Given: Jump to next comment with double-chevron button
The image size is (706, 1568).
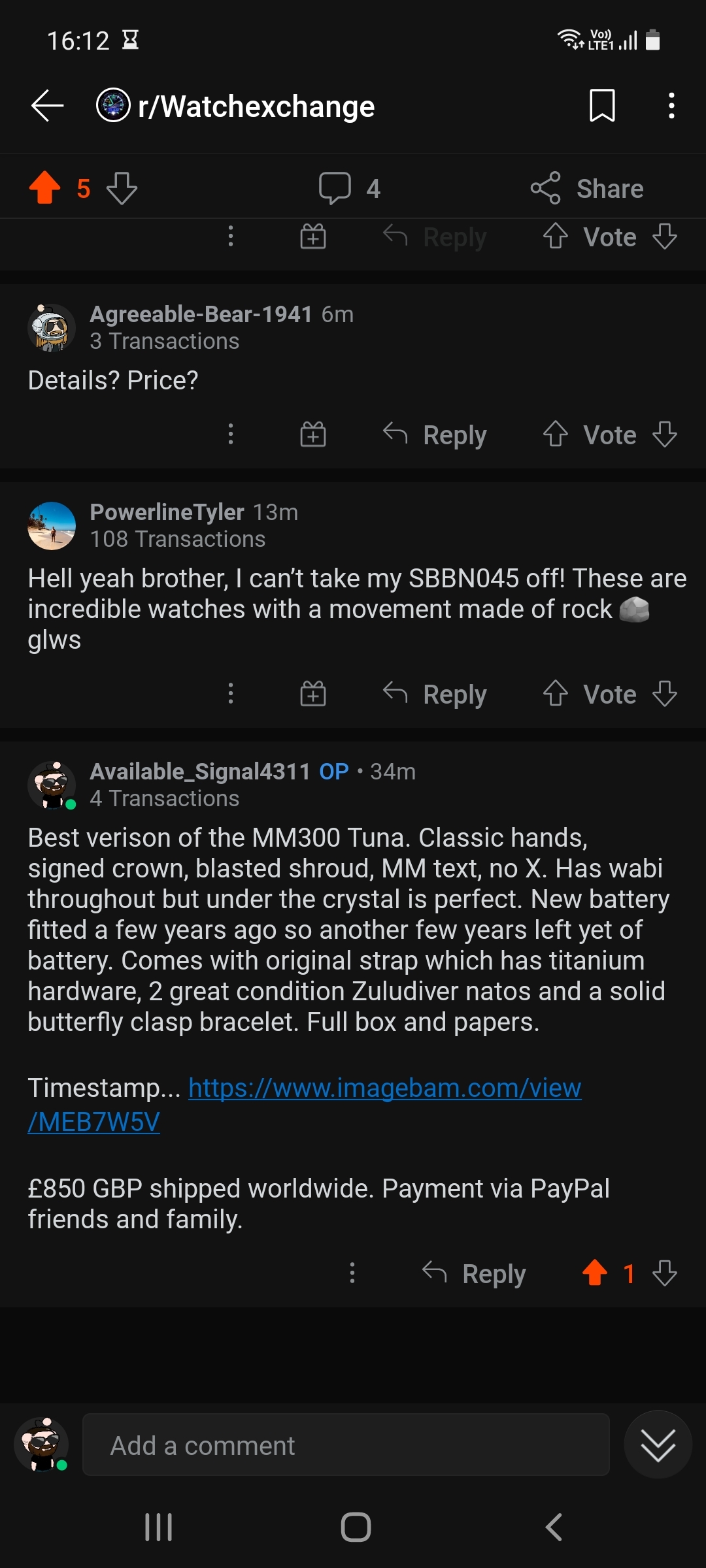Looking at the screenshot, I should [658, 1445].
